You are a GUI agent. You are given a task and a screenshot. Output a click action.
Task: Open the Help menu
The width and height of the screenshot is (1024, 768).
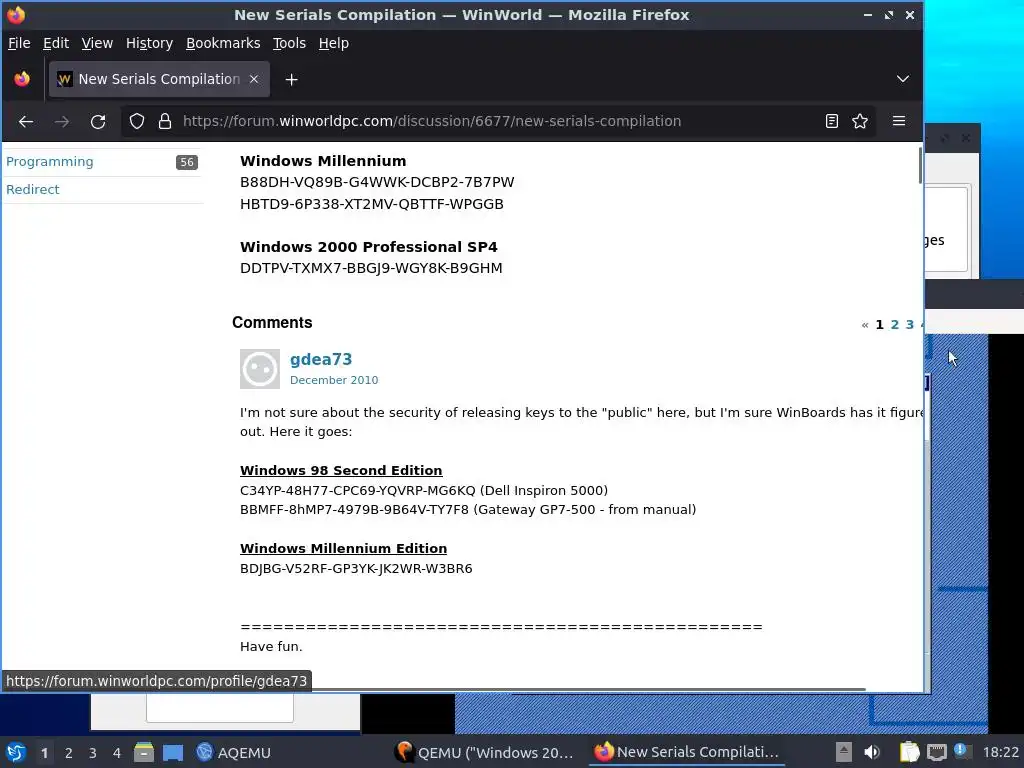click(333, 43)
